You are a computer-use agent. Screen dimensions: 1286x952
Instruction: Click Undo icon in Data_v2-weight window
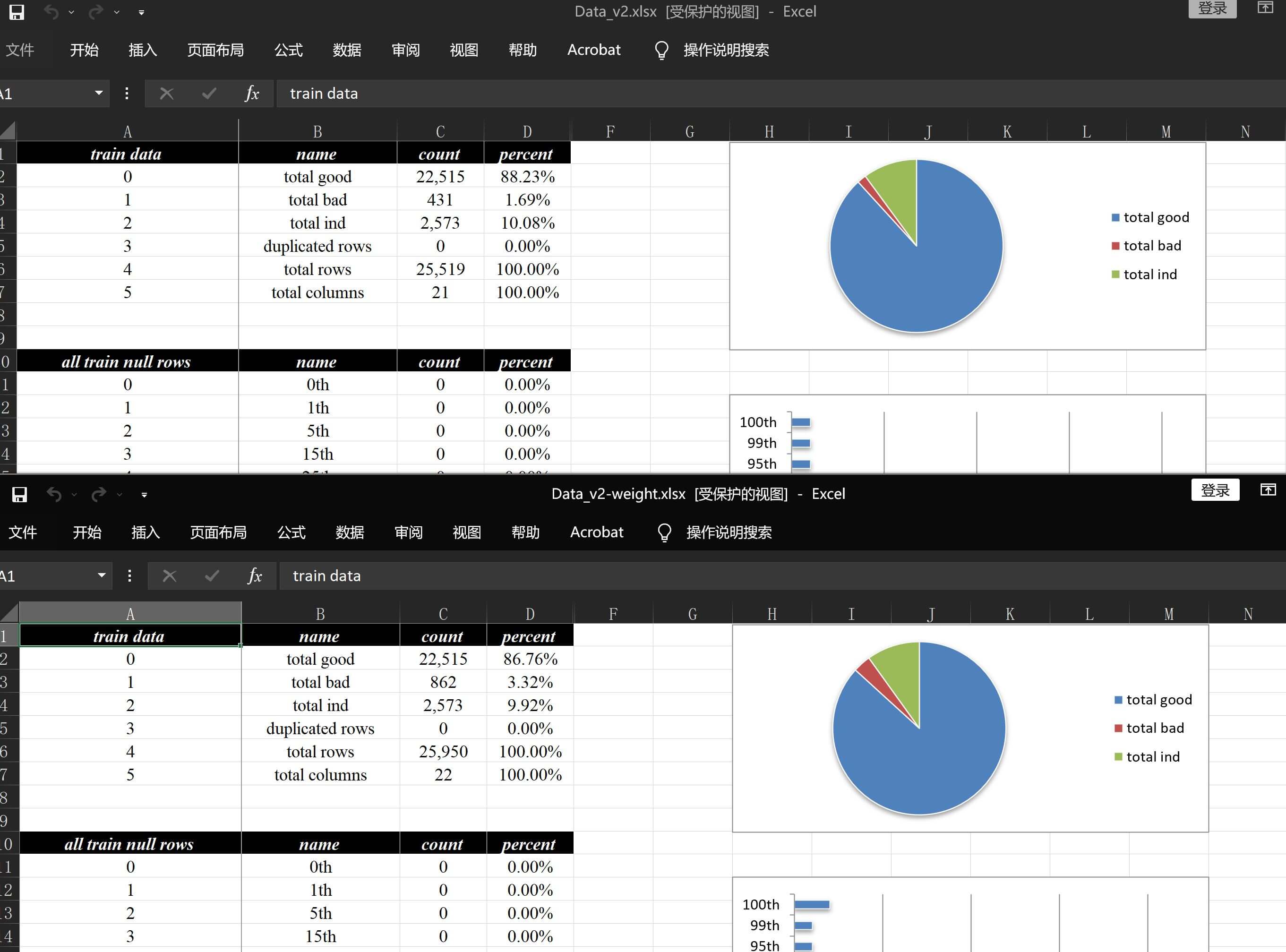[54, 495]
